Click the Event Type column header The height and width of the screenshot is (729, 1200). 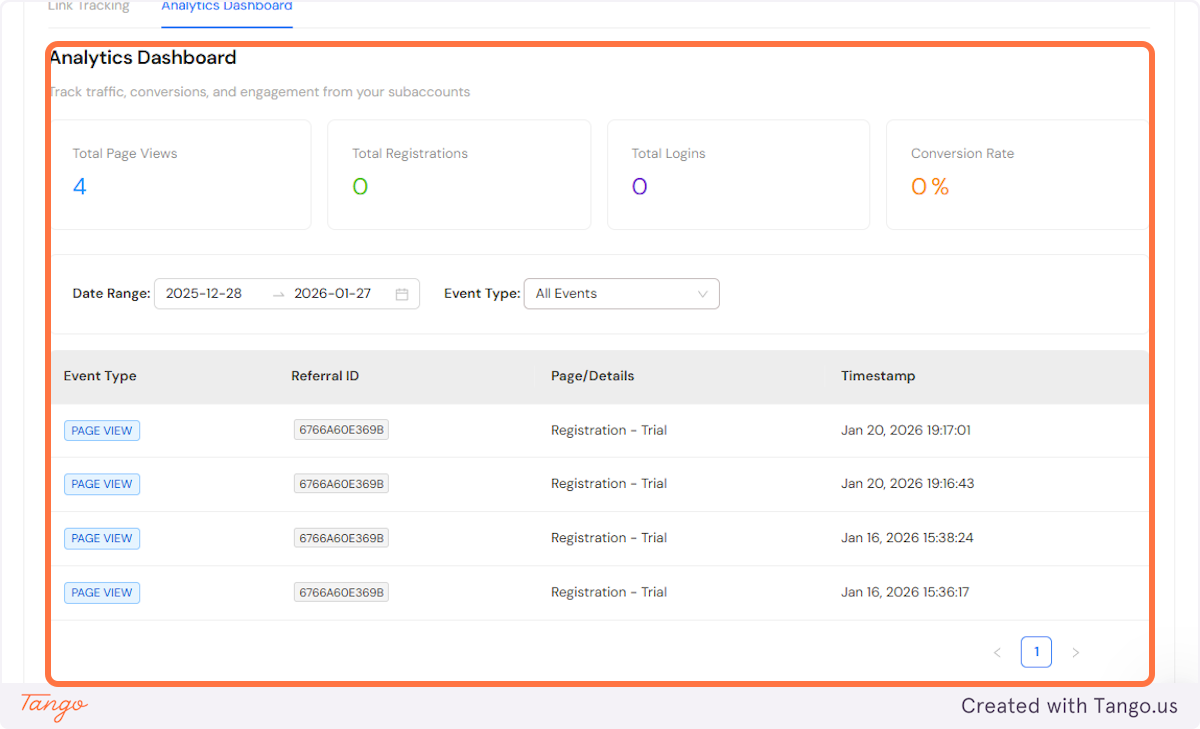[100, 376]
